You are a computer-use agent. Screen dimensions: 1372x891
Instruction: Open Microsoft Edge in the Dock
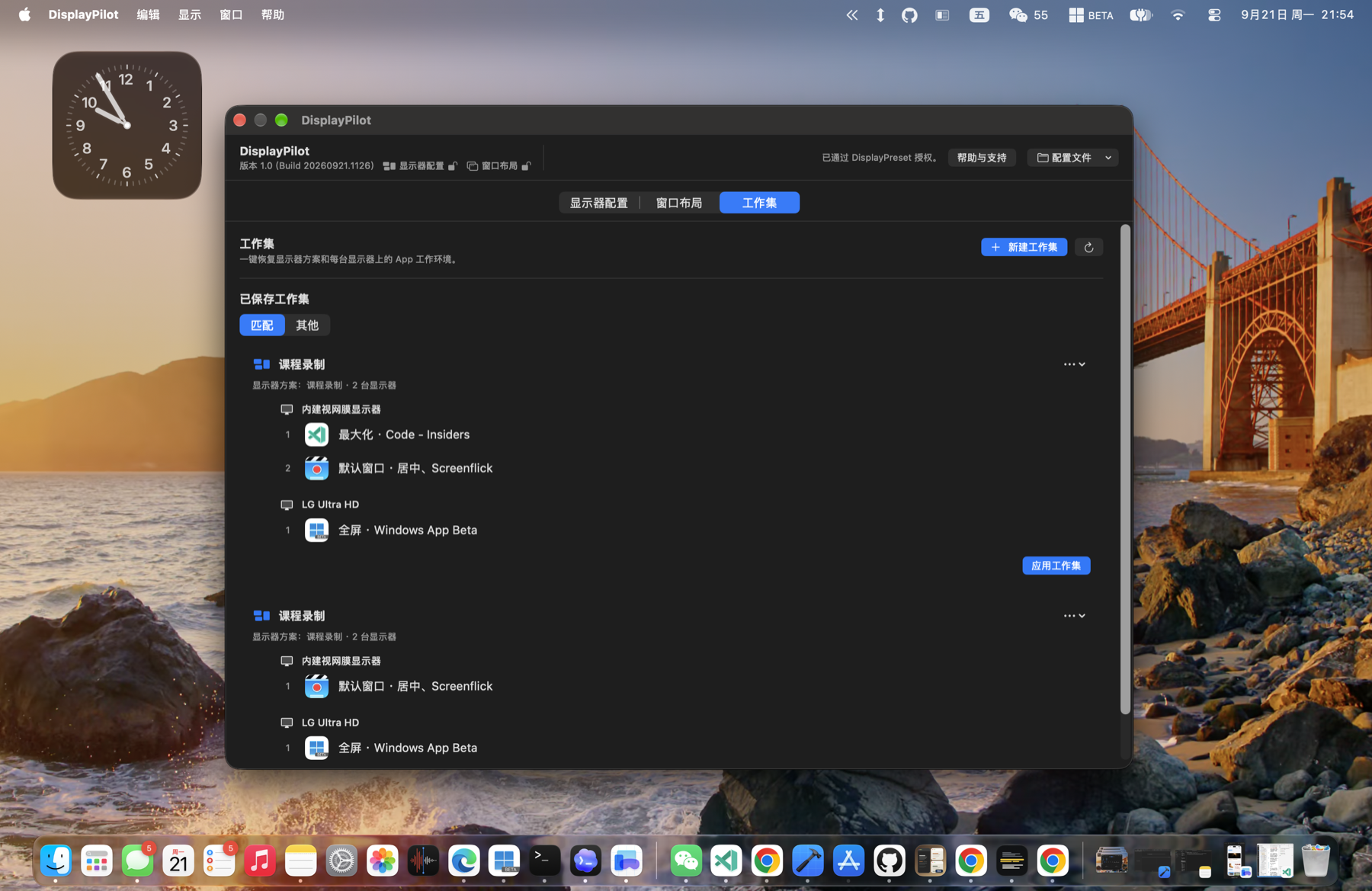(x=463, y=861)
